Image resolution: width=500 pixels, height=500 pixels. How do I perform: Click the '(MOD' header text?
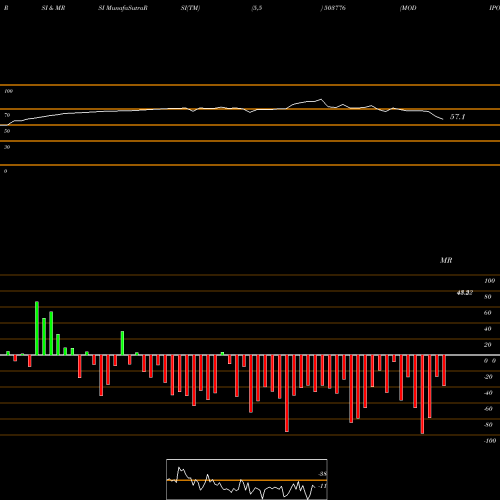(408, 8)
